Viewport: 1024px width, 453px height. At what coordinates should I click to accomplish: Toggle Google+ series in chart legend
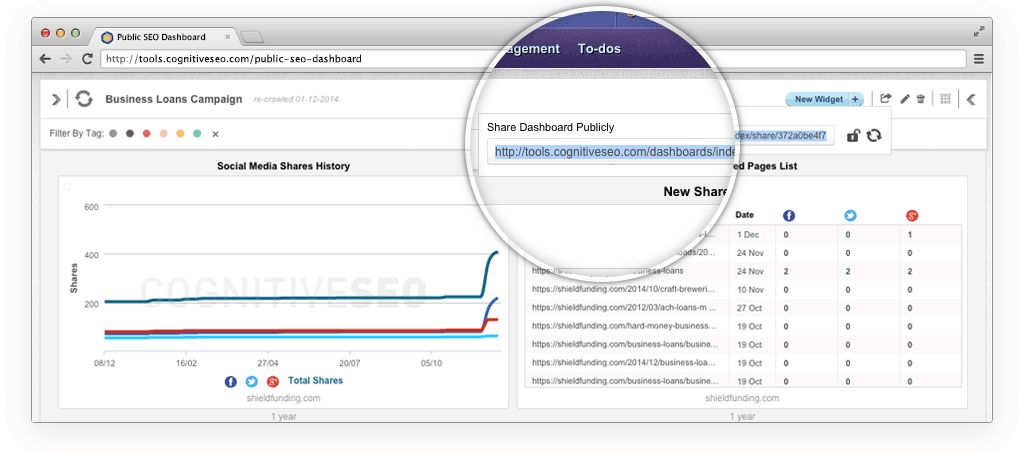tap(273, 382)
